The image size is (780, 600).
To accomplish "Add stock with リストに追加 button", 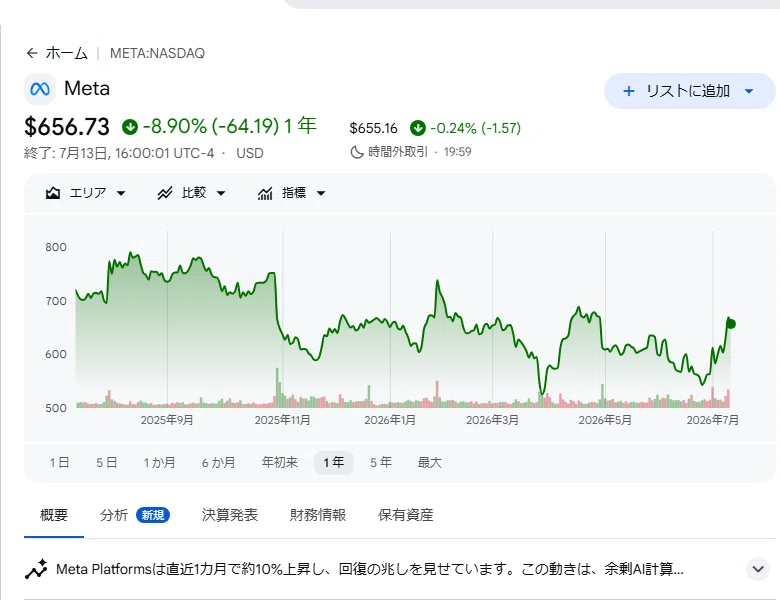I will pyautogui.click(x=689, y=91).
